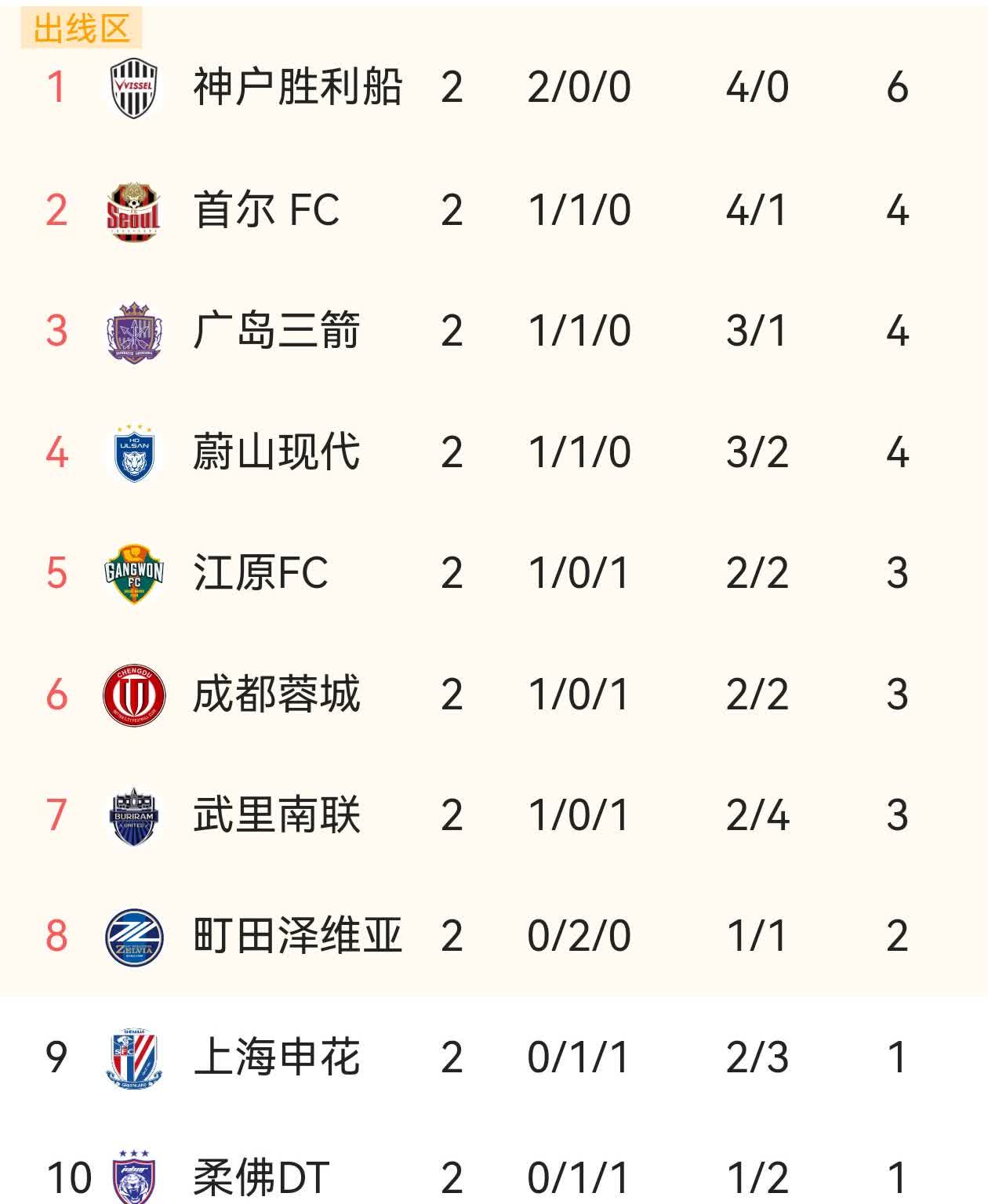Screen dimensions: 988x1204
Task: Tap the Chengdu Rongcheng red emblem
Action: 134,694
